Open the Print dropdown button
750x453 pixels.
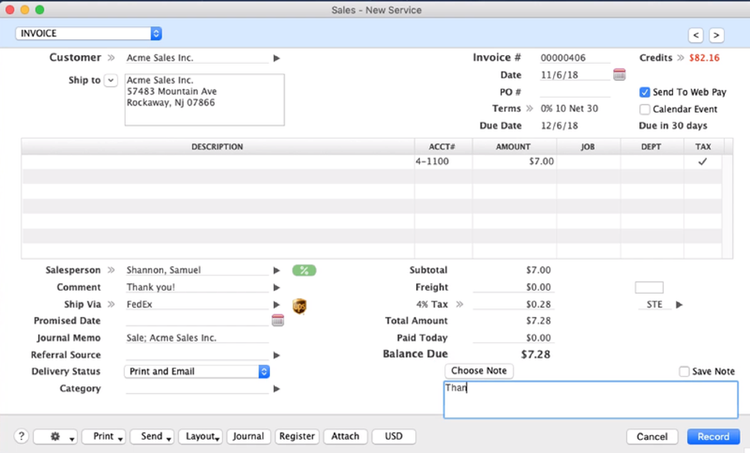pyautogui.click(x=104, y=436)
